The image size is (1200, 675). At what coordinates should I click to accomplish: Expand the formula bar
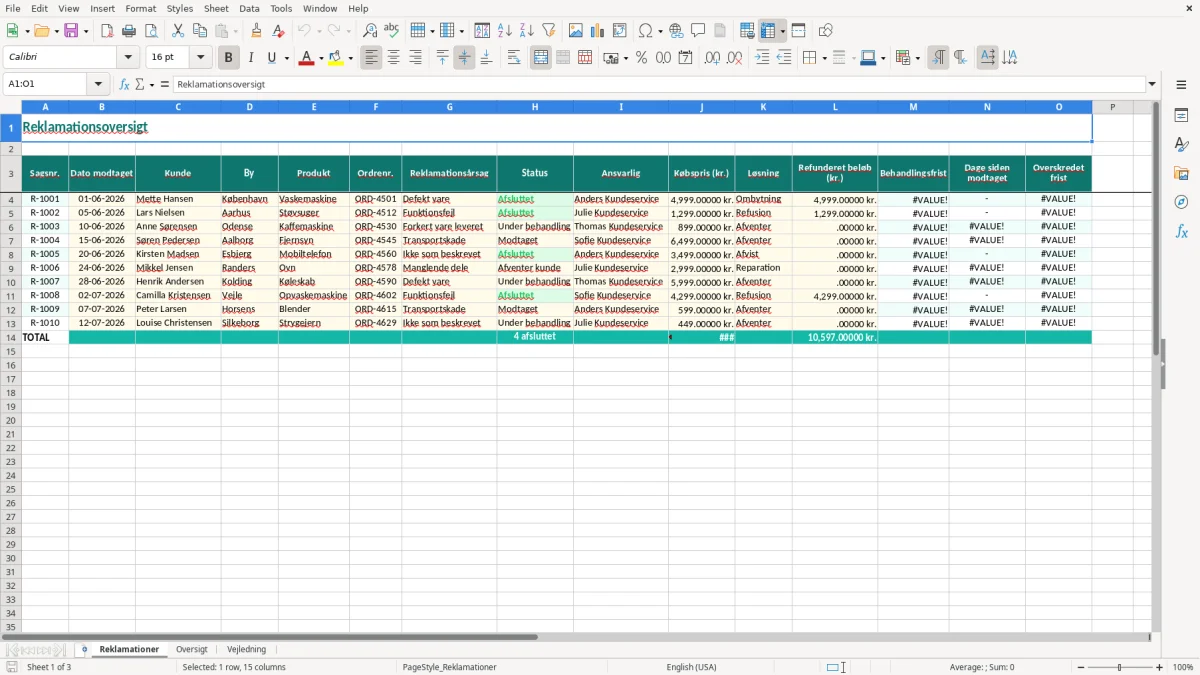(x=1152, y=85)
